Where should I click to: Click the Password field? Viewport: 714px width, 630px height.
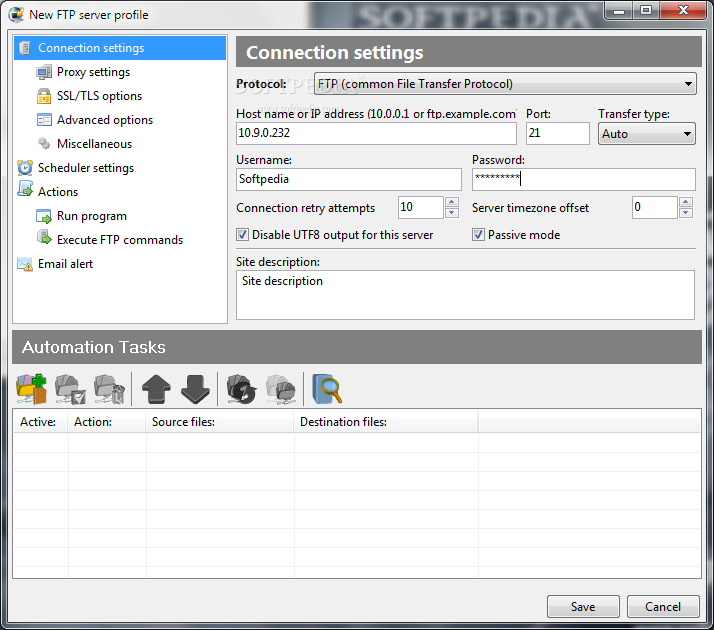click(x=584, y=179)
